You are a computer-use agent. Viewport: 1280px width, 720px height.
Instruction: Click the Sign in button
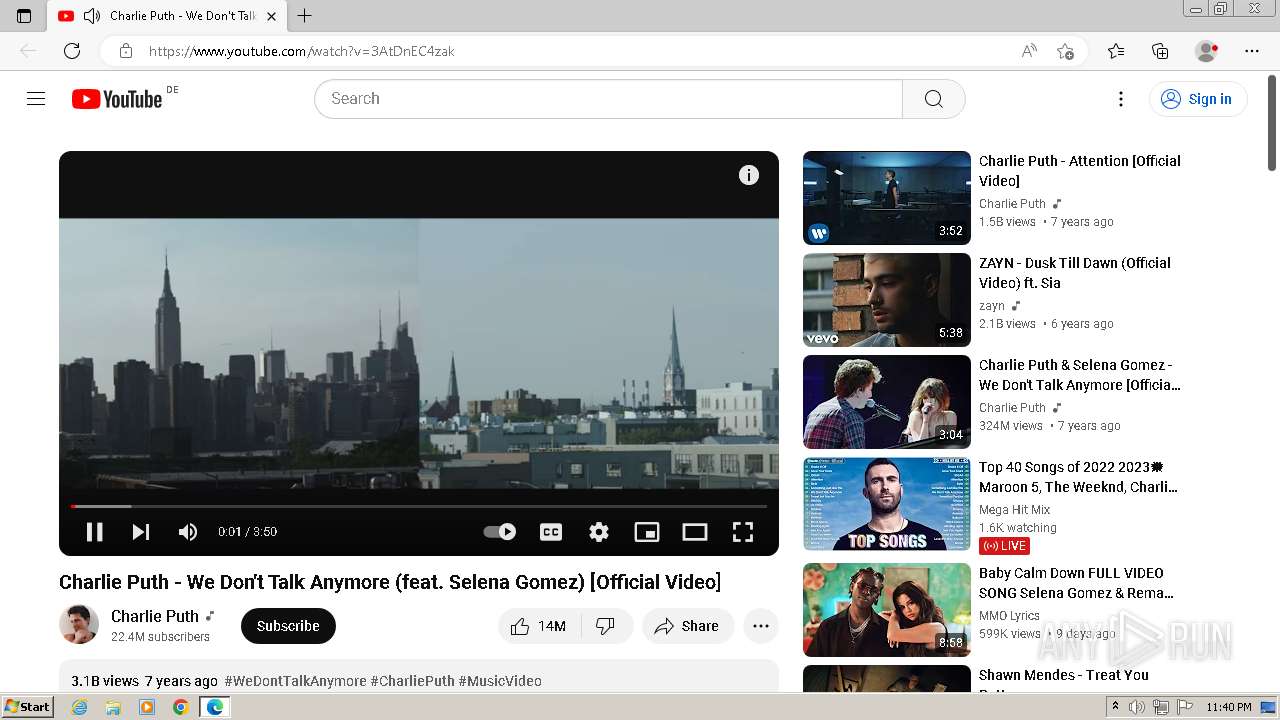(1198, 98)
